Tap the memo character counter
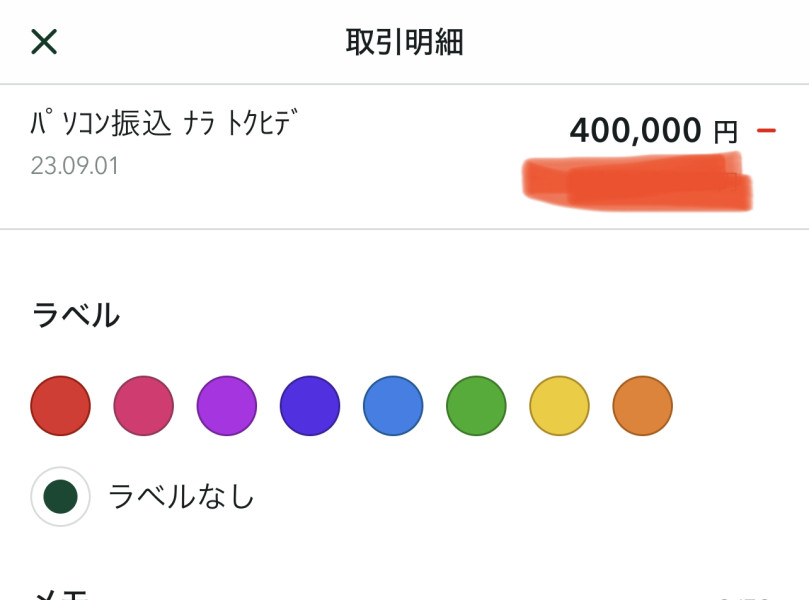 tap(745, 596)
